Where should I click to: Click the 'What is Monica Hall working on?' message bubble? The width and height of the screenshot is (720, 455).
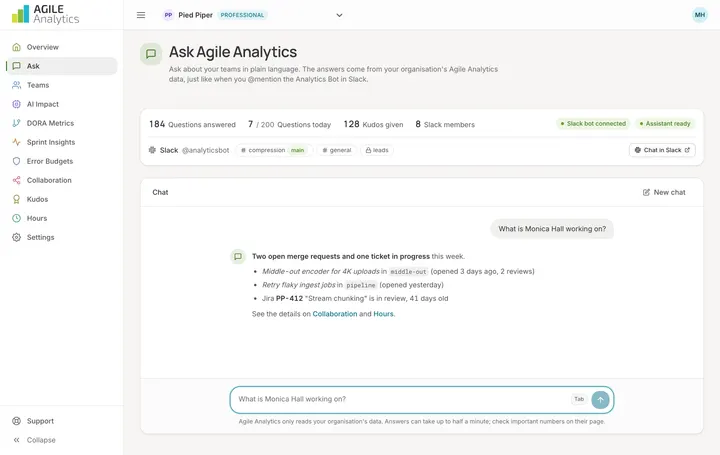click(x=552, y=229)
